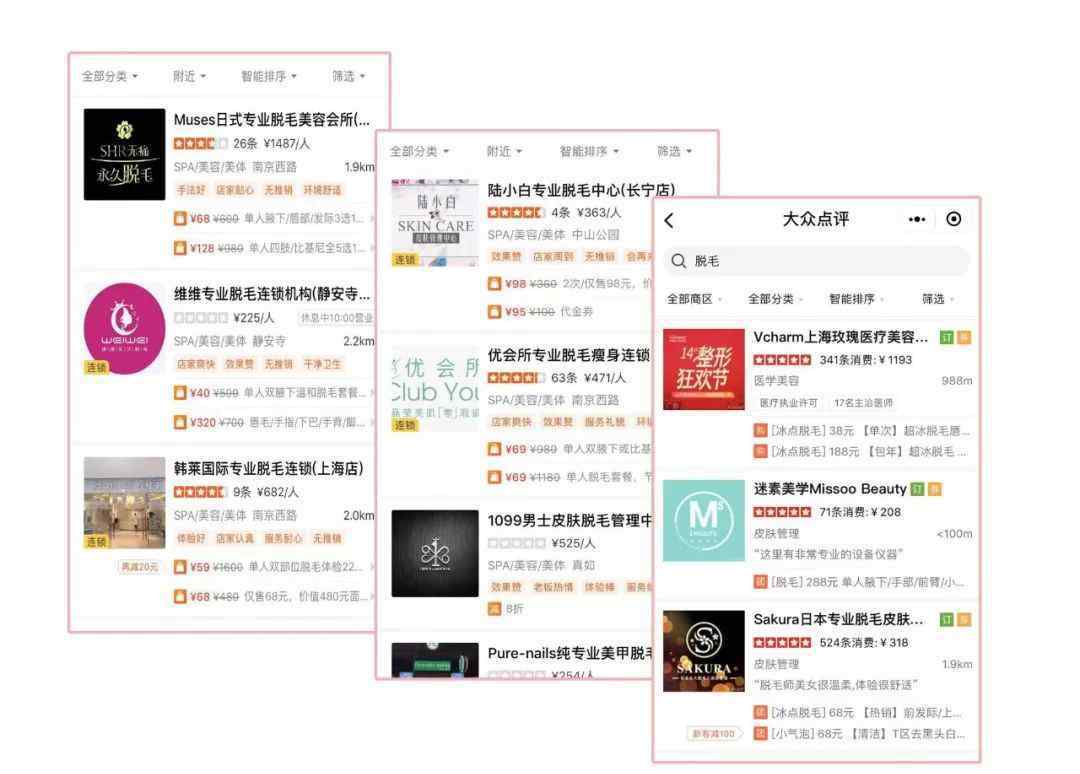Select 陆小白 ¥98 2次 deal
The width and height of the screenshot is (1080, 774).
[570, 283]
